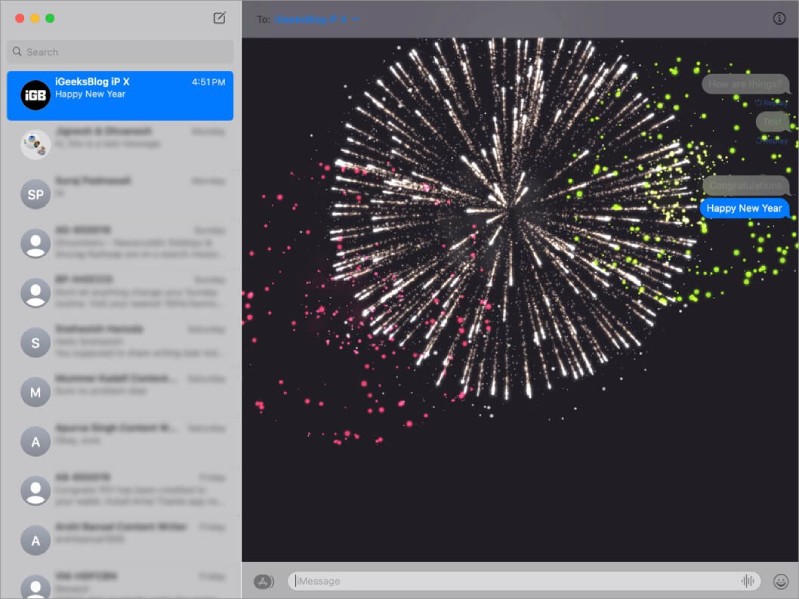This screenshot has width=799, height=599.
Task: Click the compose new message icon
Action: tap(219, 18)
